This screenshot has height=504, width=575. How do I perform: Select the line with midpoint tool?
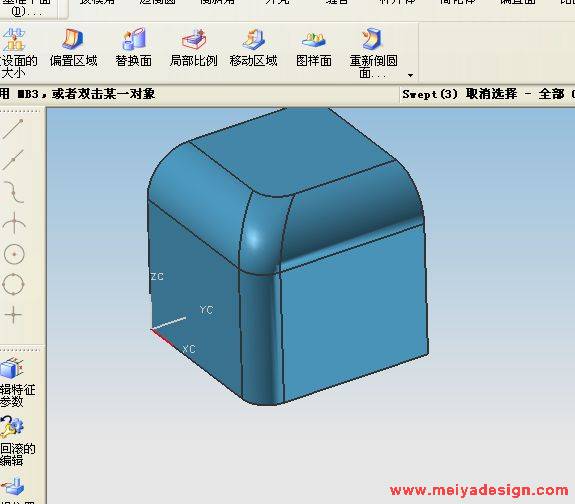click(14, 160)
